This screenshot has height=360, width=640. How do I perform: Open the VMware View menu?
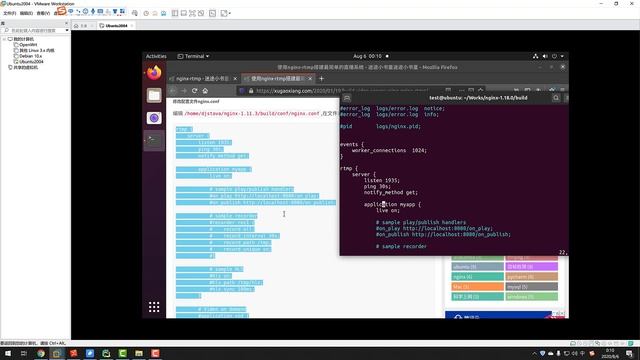(x=43, y=13)
